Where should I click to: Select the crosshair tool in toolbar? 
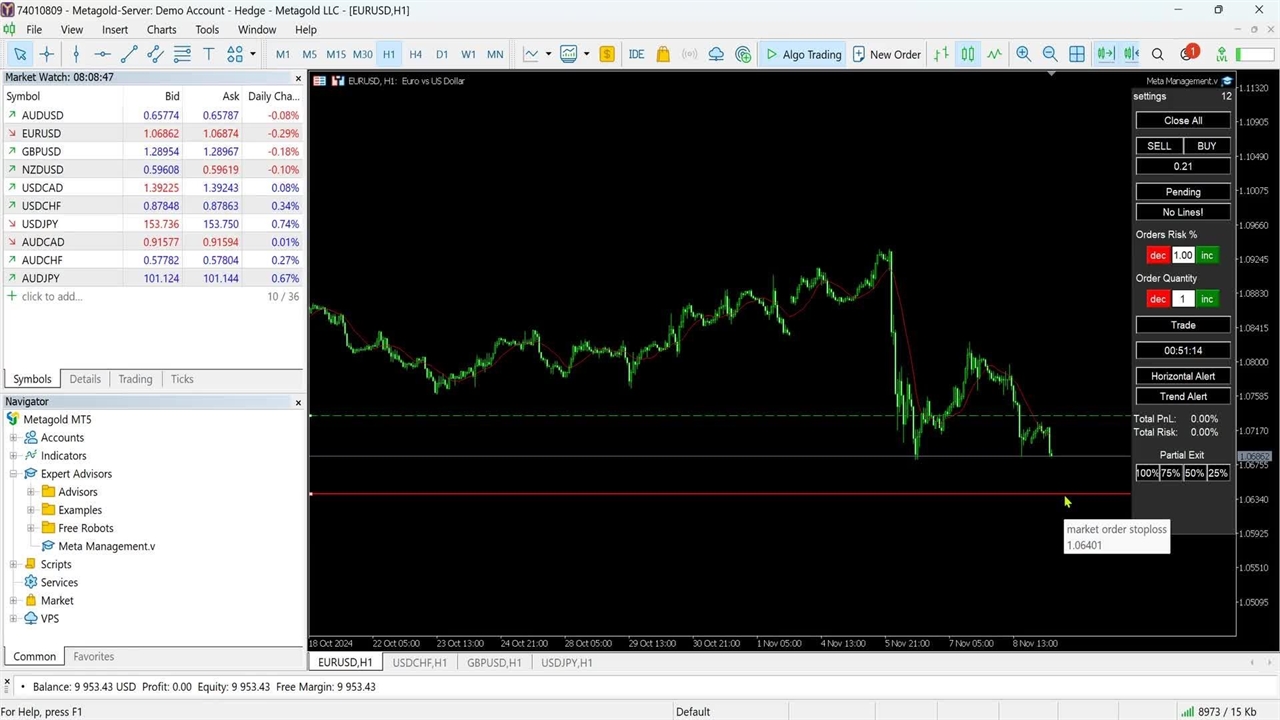click(x=46, y=54)
